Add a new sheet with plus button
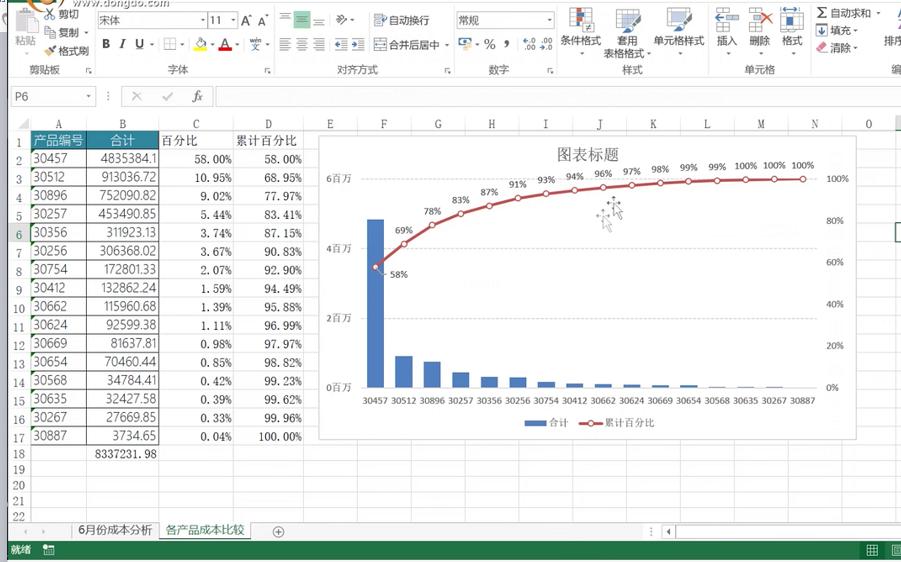The image size is (901, 562). pyautogui.click(x=278, y=532)
